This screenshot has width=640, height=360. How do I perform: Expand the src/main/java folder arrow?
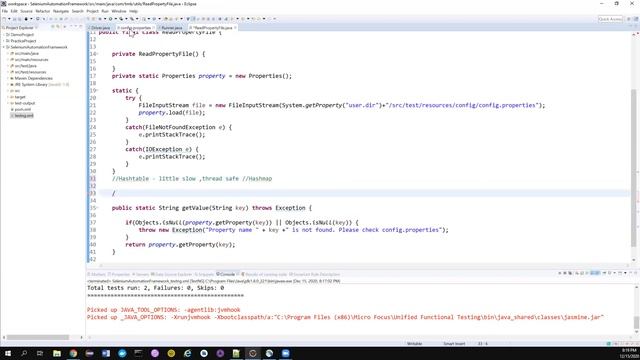(x=8, y=53)
